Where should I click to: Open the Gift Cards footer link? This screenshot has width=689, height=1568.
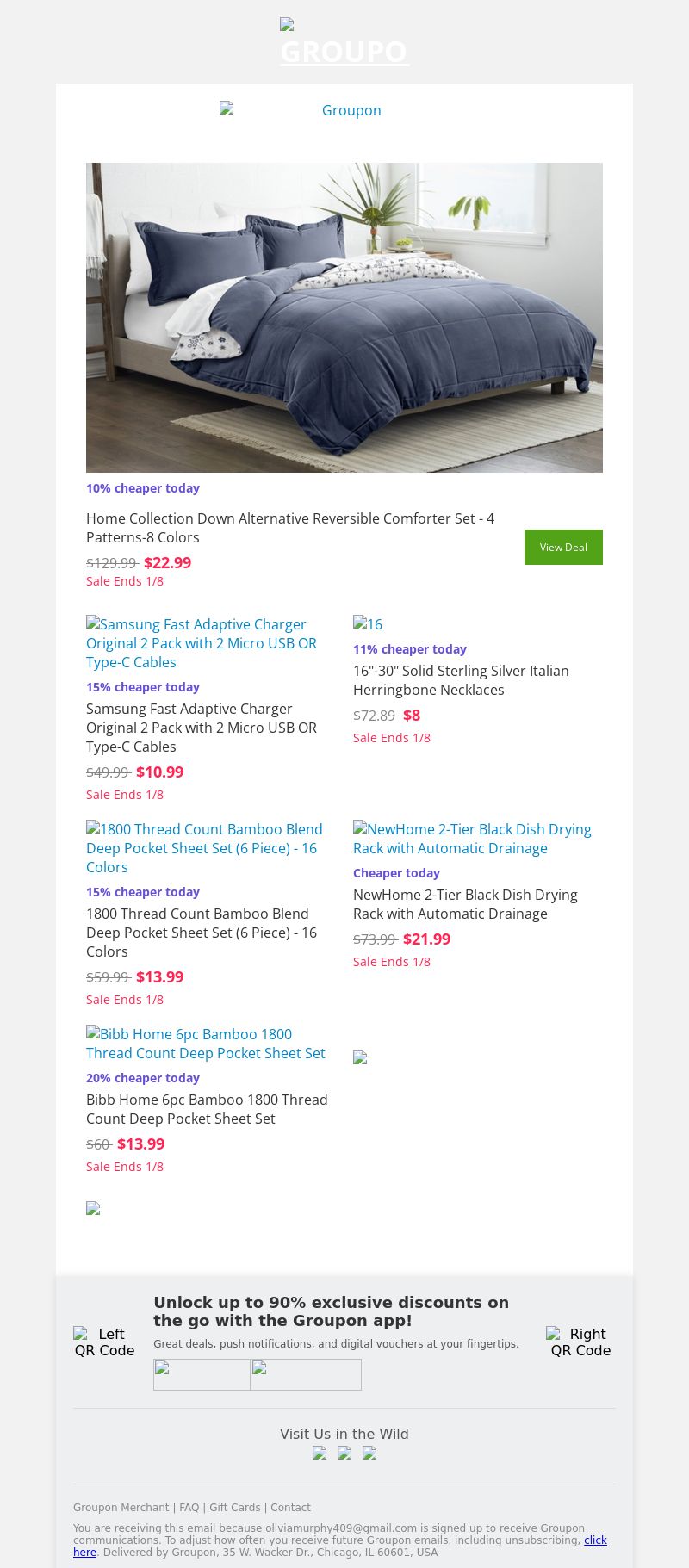click(x=234, y=1508)
